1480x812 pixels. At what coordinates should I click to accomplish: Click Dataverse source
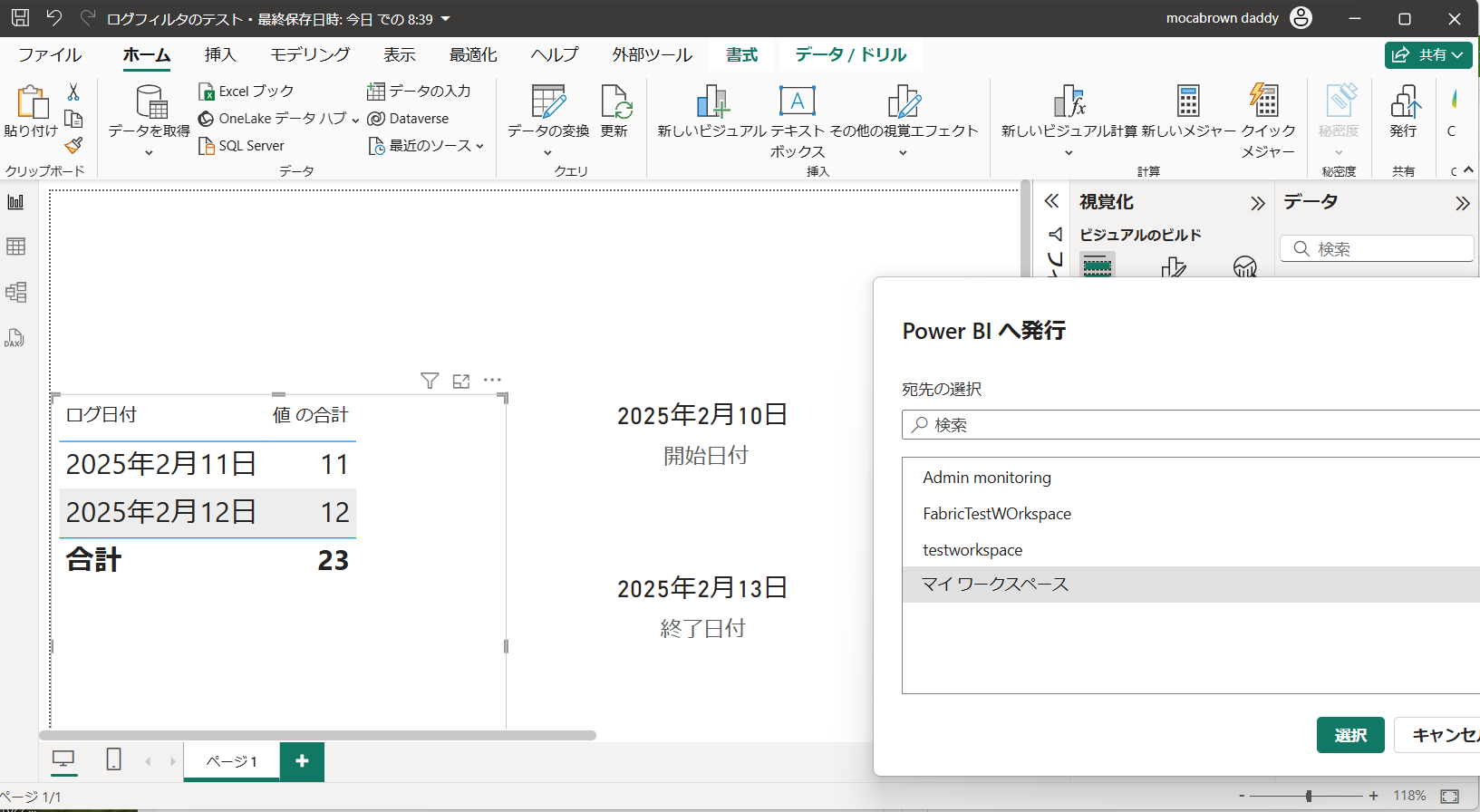pos(408,119)
